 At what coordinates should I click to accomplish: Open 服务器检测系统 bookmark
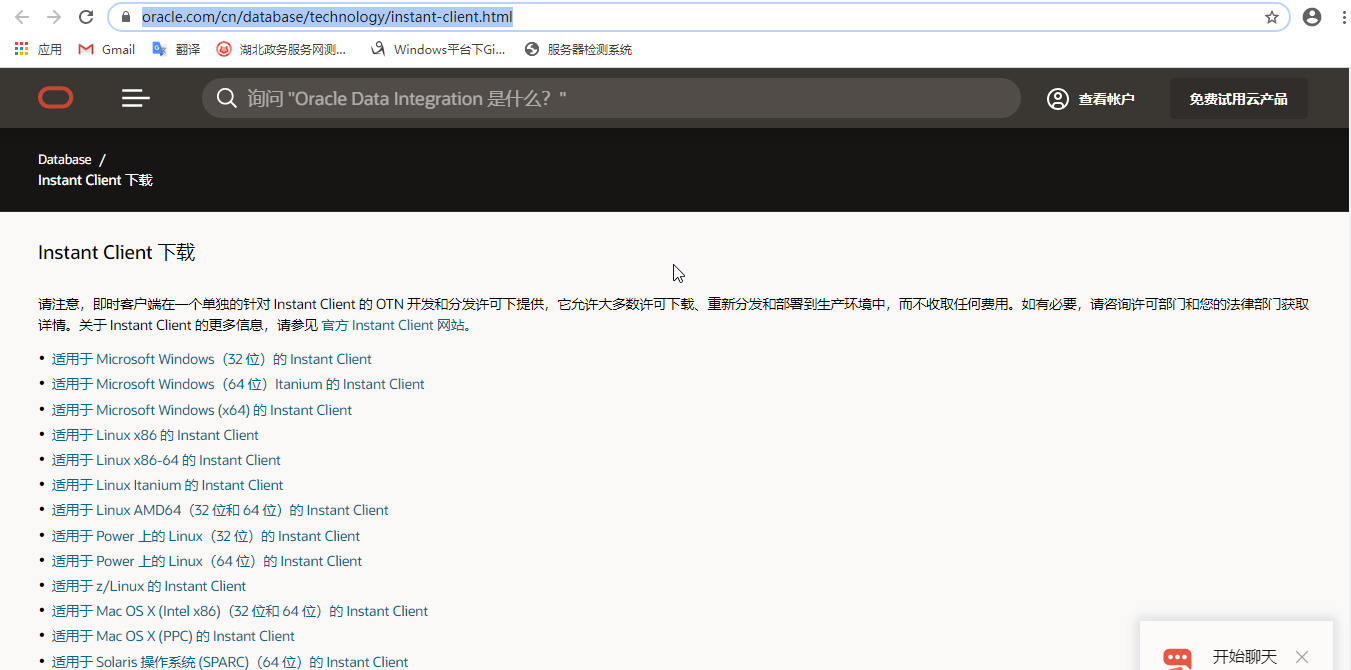pos(577,48)
